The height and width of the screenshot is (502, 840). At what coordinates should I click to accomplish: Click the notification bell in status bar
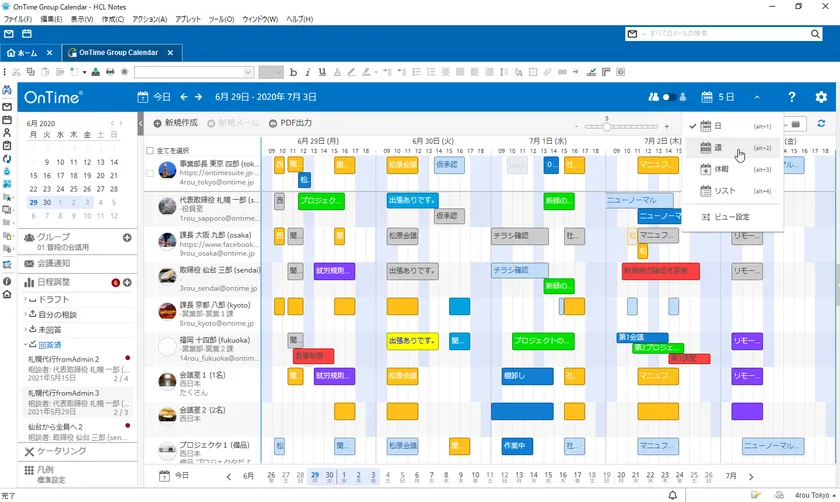point(672,495)
